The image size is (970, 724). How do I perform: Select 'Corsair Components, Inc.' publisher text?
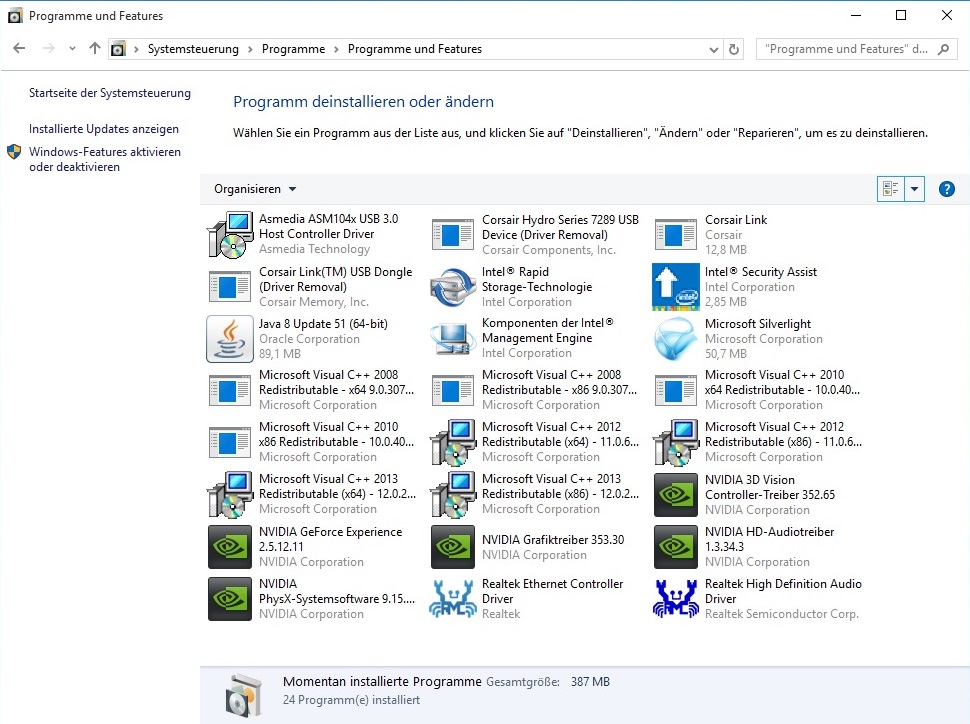pos(549,250)
